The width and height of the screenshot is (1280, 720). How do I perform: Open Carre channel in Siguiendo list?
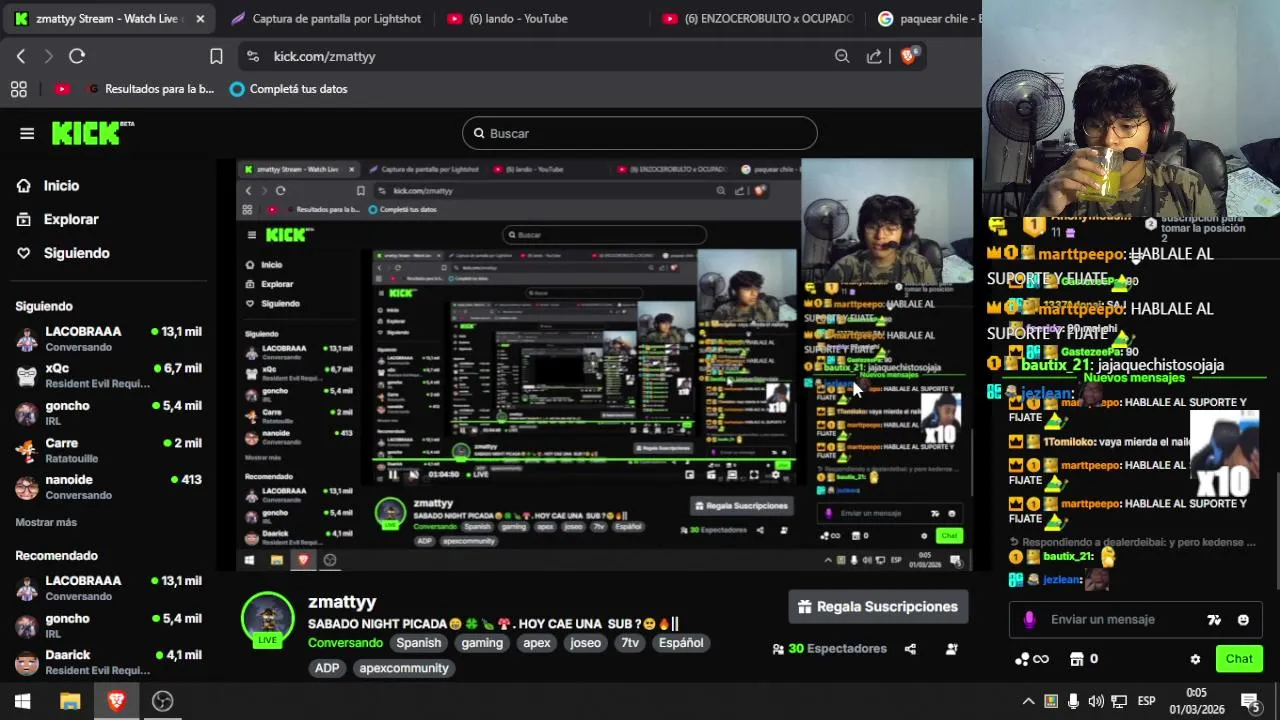pos(108,450)
